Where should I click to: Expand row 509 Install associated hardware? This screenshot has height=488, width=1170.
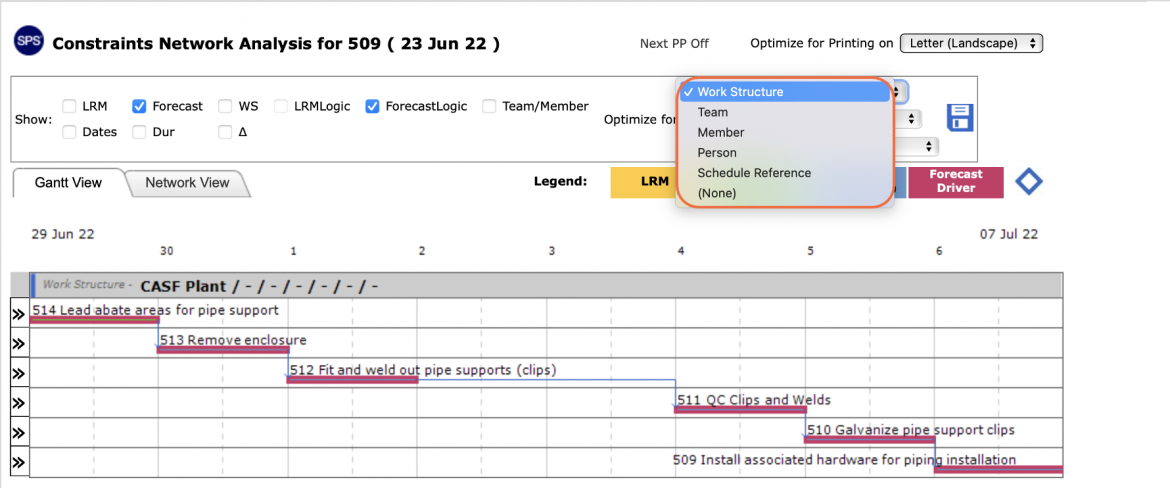[x=19, y=462]
